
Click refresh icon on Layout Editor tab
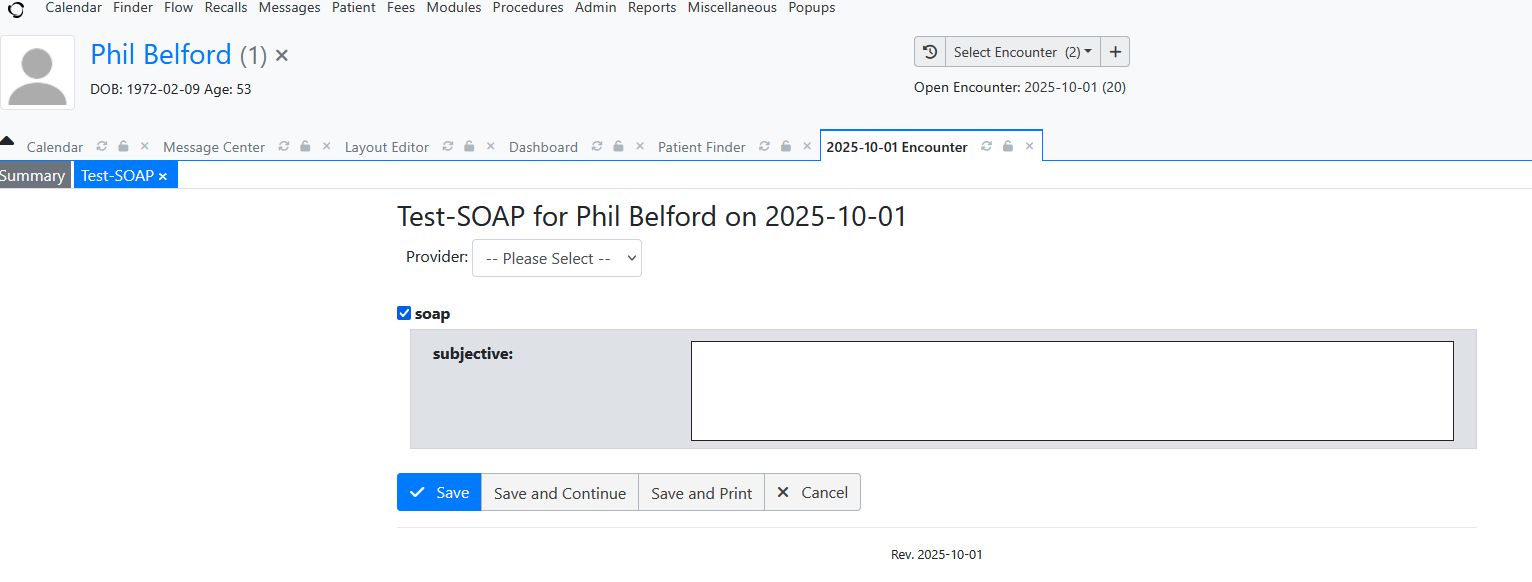coord(447,147)
